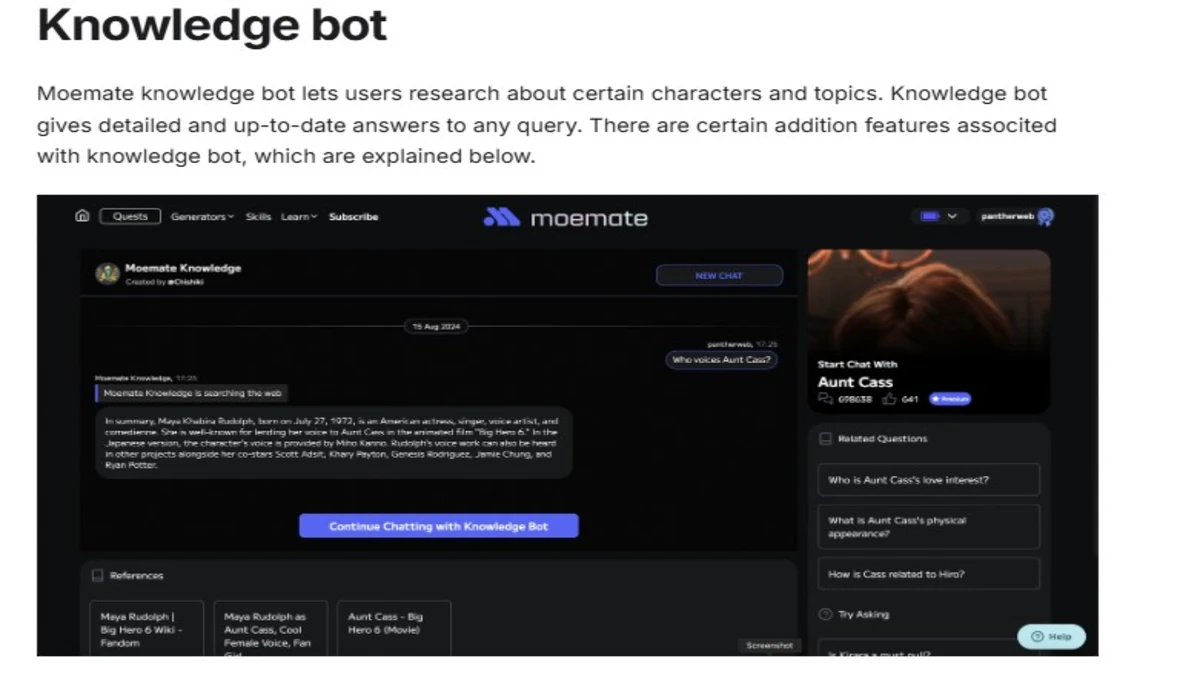Click the Home icon in the navbar
The height and width of the screenshot is (675, 1200).
click(82, 215)
